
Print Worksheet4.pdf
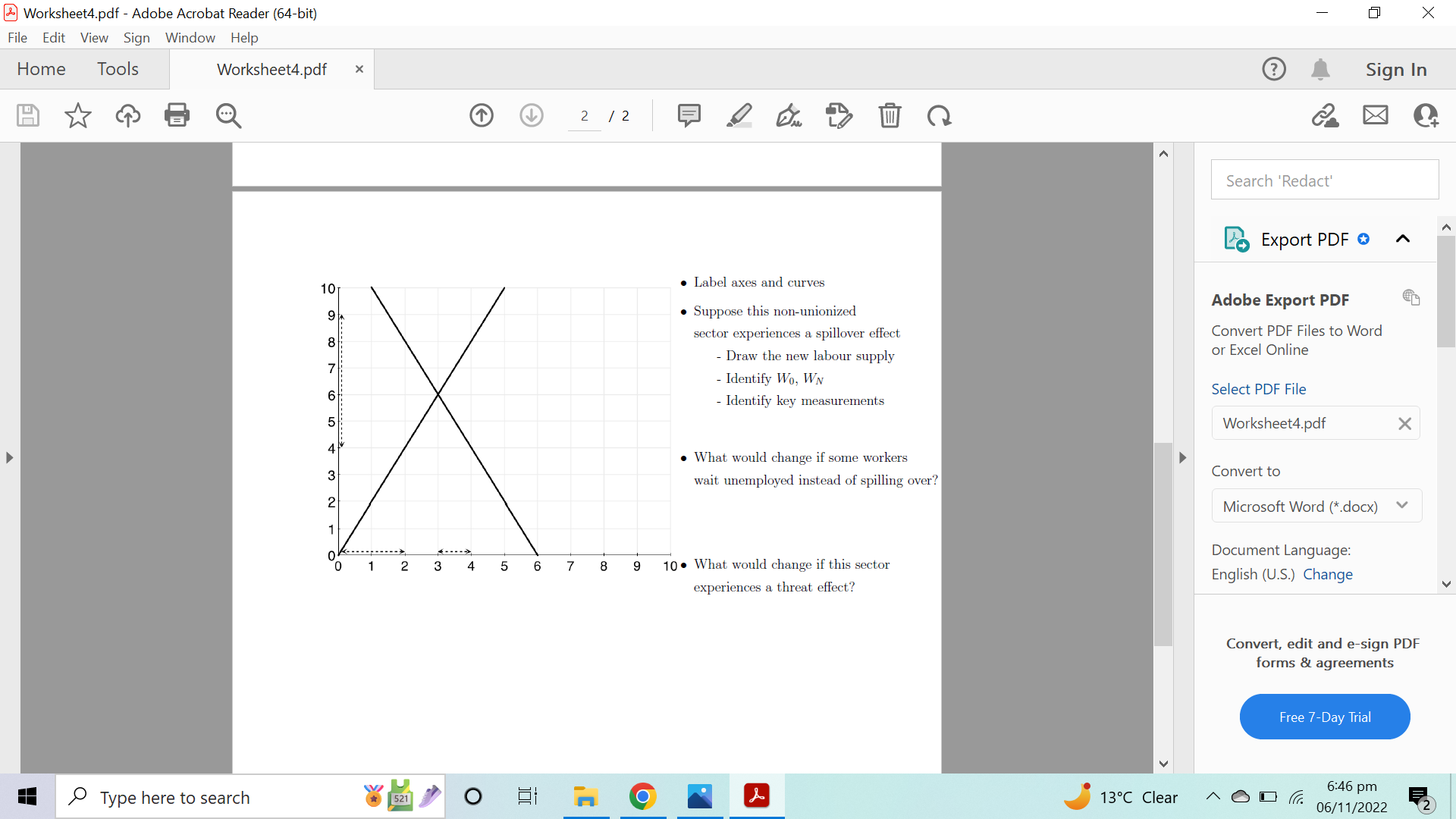tap(177, 115)
